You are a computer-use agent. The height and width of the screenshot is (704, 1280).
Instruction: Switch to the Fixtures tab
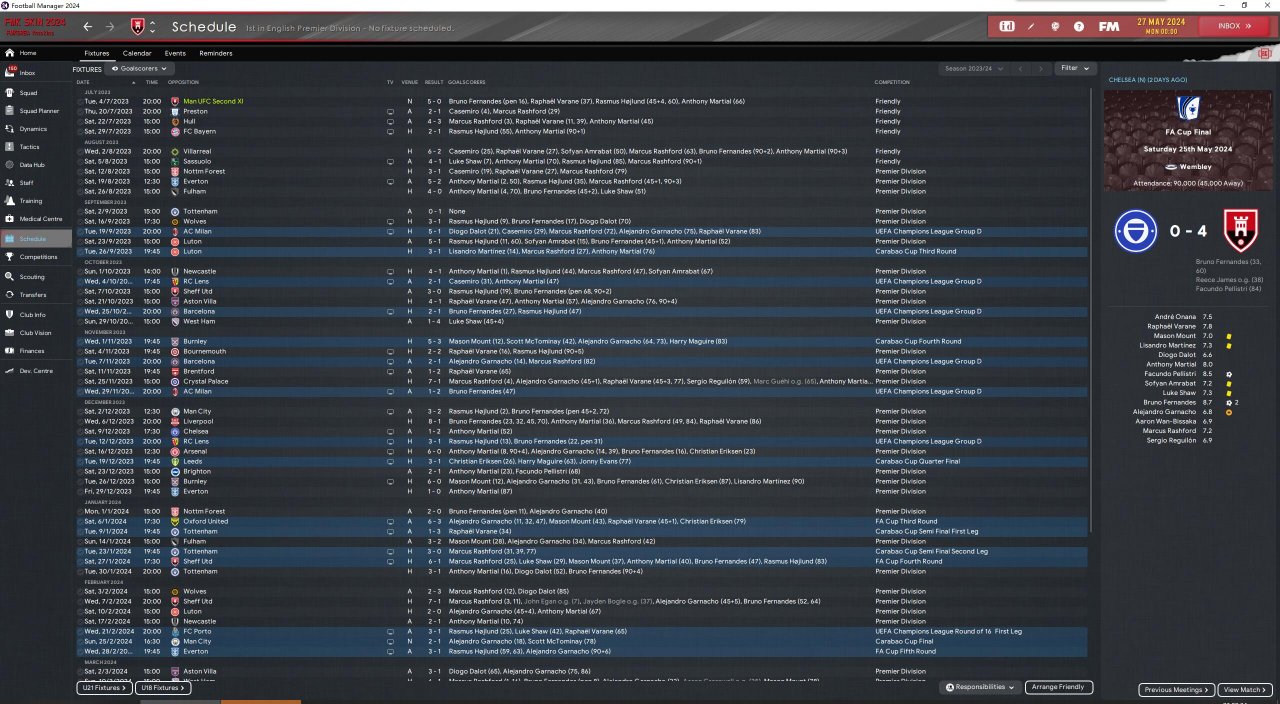97,53
